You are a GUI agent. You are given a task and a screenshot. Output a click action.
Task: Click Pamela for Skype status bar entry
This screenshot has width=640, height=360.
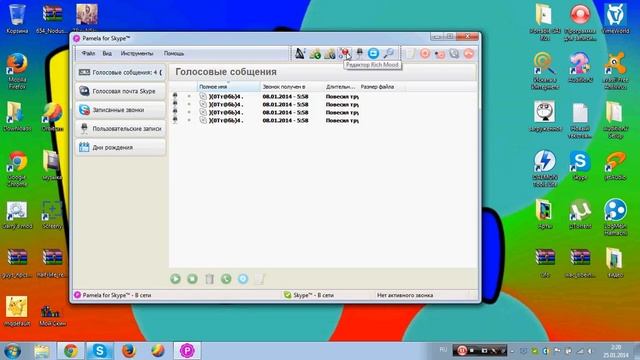pyautogui.click(x=112, y=295)
